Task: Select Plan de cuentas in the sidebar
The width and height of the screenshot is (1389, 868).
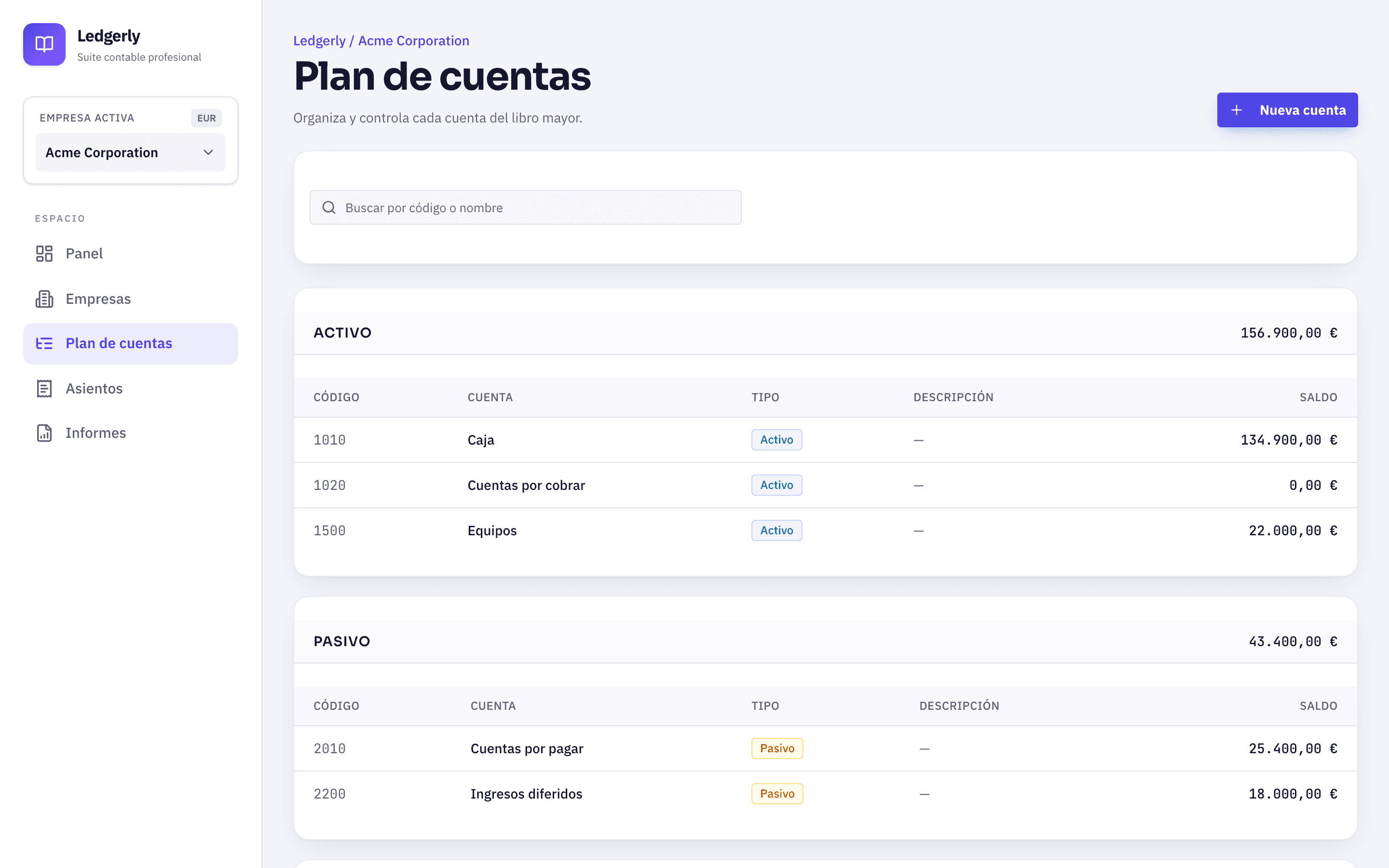Action: 130,343
